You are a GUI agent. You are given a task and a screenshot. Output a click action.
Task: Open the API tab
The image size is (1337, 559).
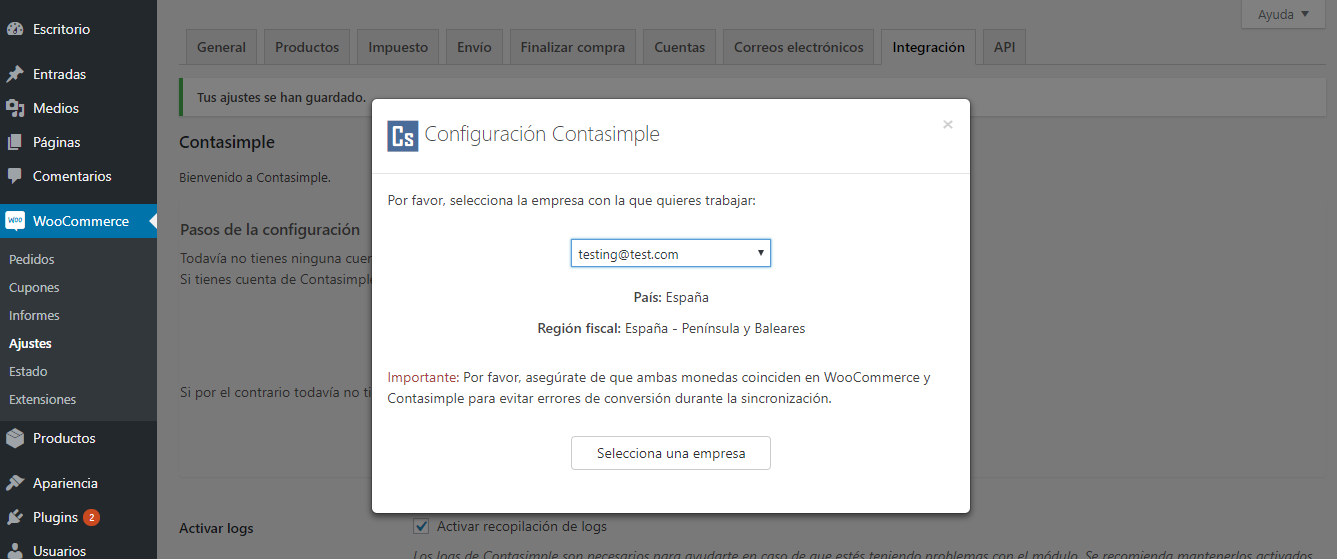click(x=1004, y=47)
